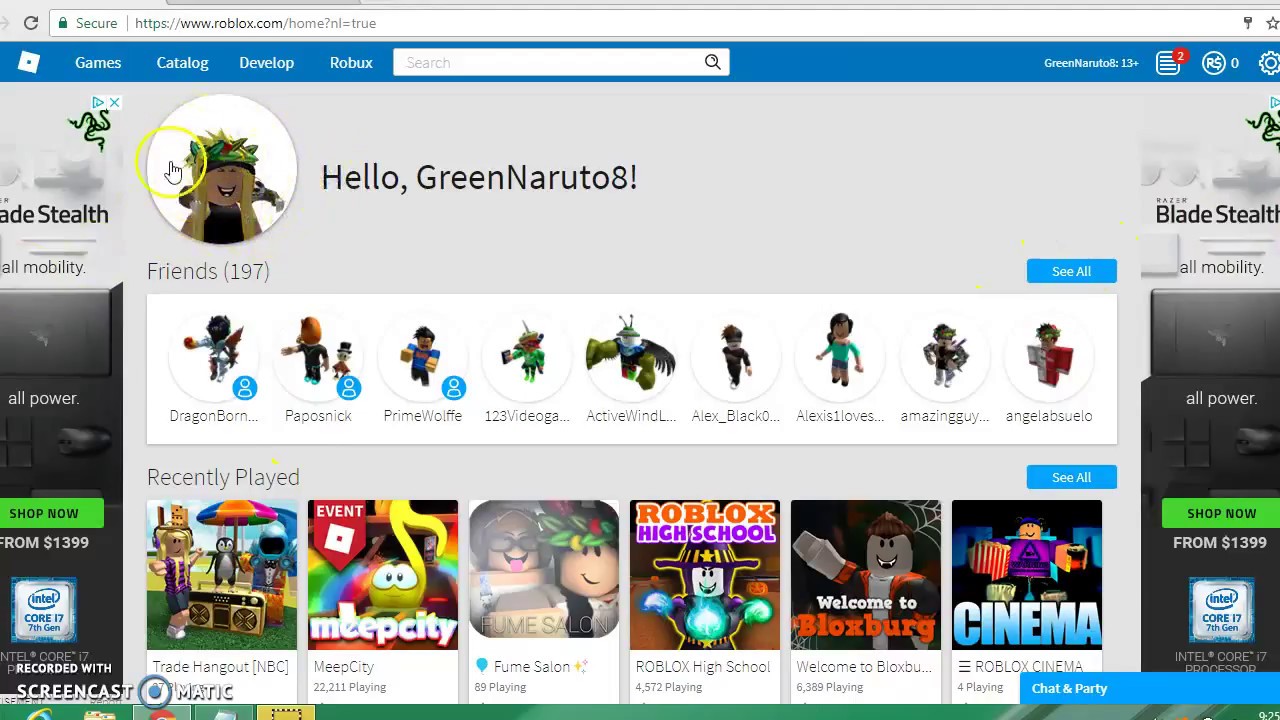Open the Games menu
1280x720 pixels.
98,62
